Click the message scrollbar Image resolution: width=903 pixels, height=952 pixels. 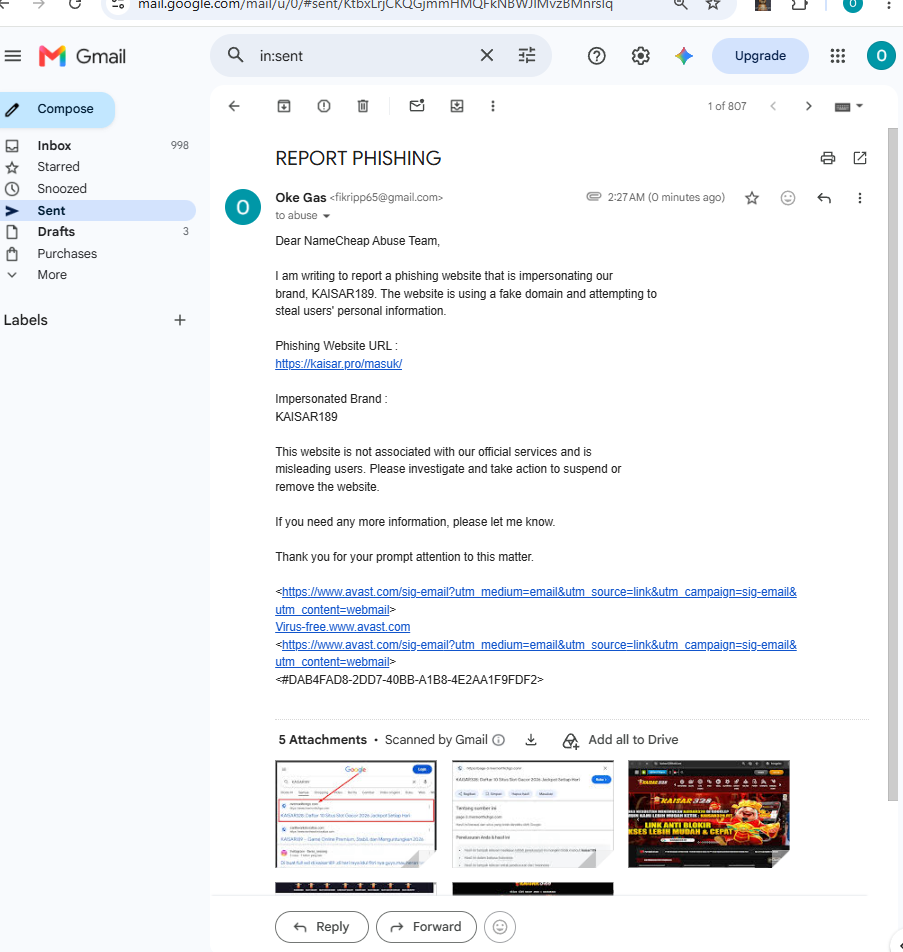[x=892, y=464]
